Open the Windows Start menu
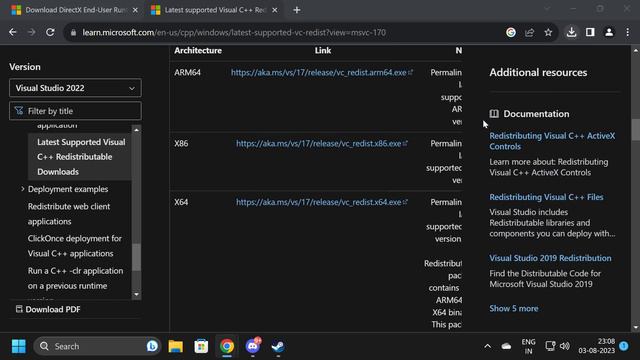The width and height of the screenshot is (640, 360). tap(18, 346)
